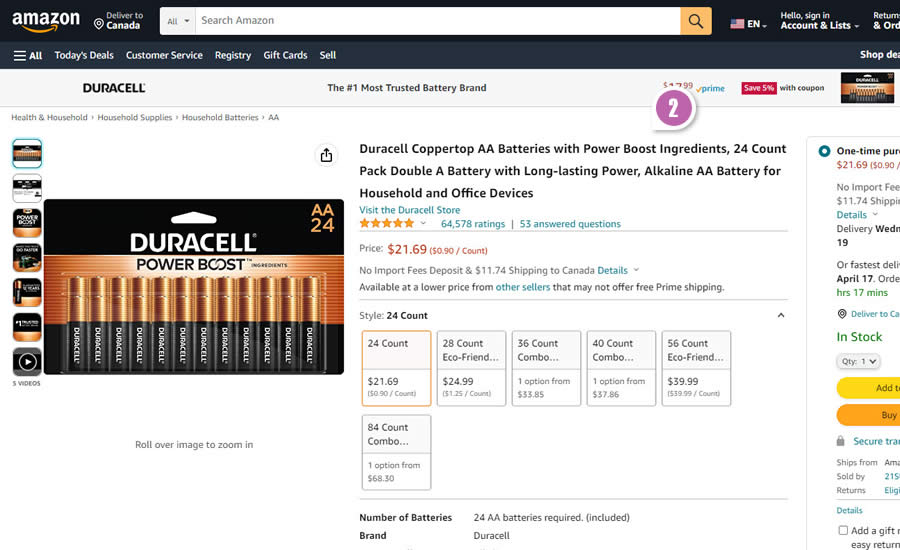Open the 64,578 ratings link
Screen dimensions: 900x550
(x=473, y=224)
